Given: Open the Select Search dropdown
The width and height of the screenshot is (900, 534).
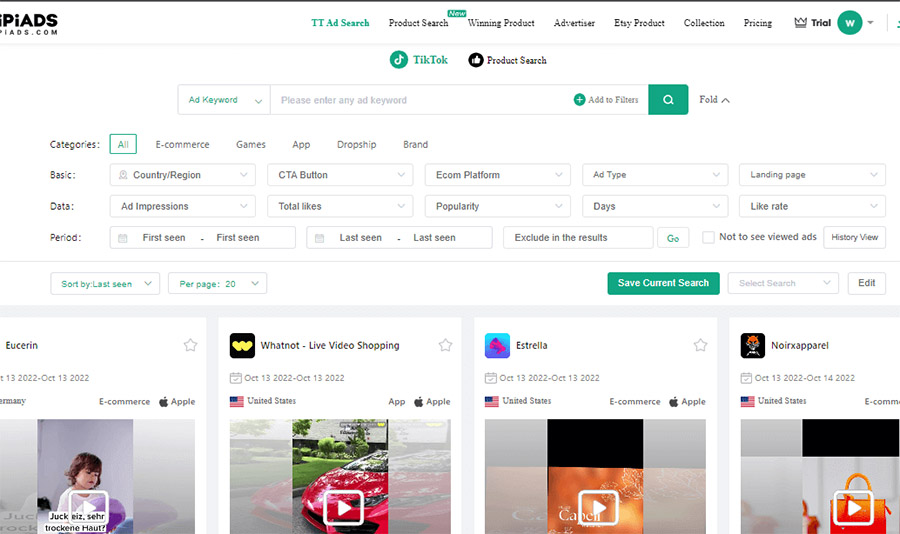Looking at the screenshot, I should click(x=783, y=283).
